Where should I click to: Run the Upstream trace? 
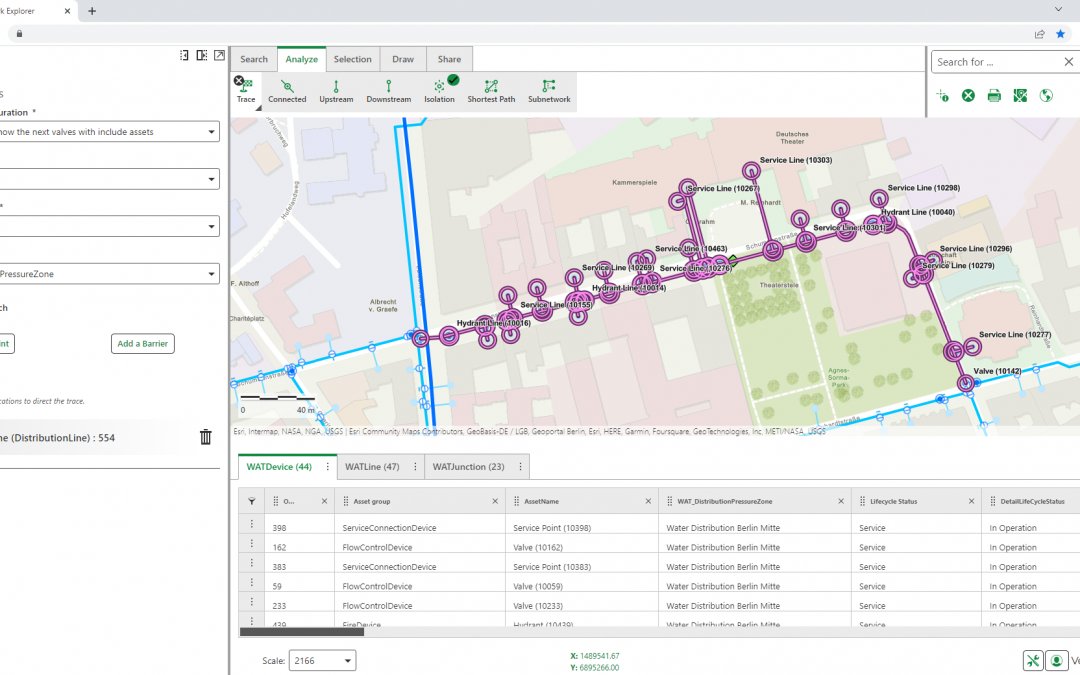coord(336,90)
